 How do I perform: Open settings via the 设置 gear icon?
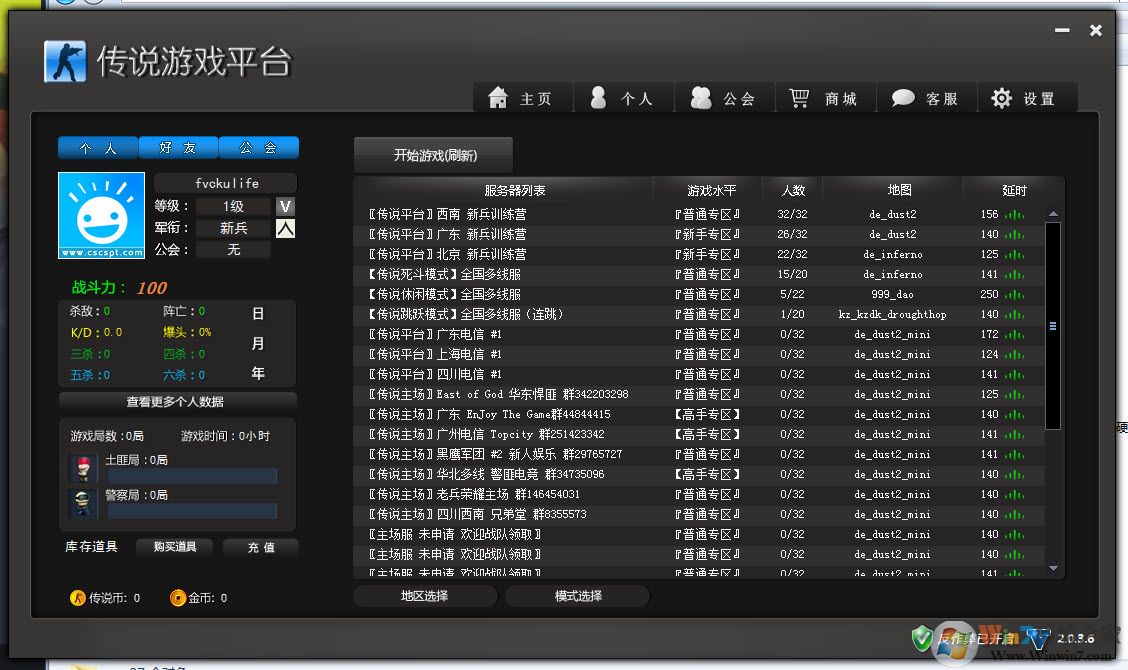[x=1000, y=97]
